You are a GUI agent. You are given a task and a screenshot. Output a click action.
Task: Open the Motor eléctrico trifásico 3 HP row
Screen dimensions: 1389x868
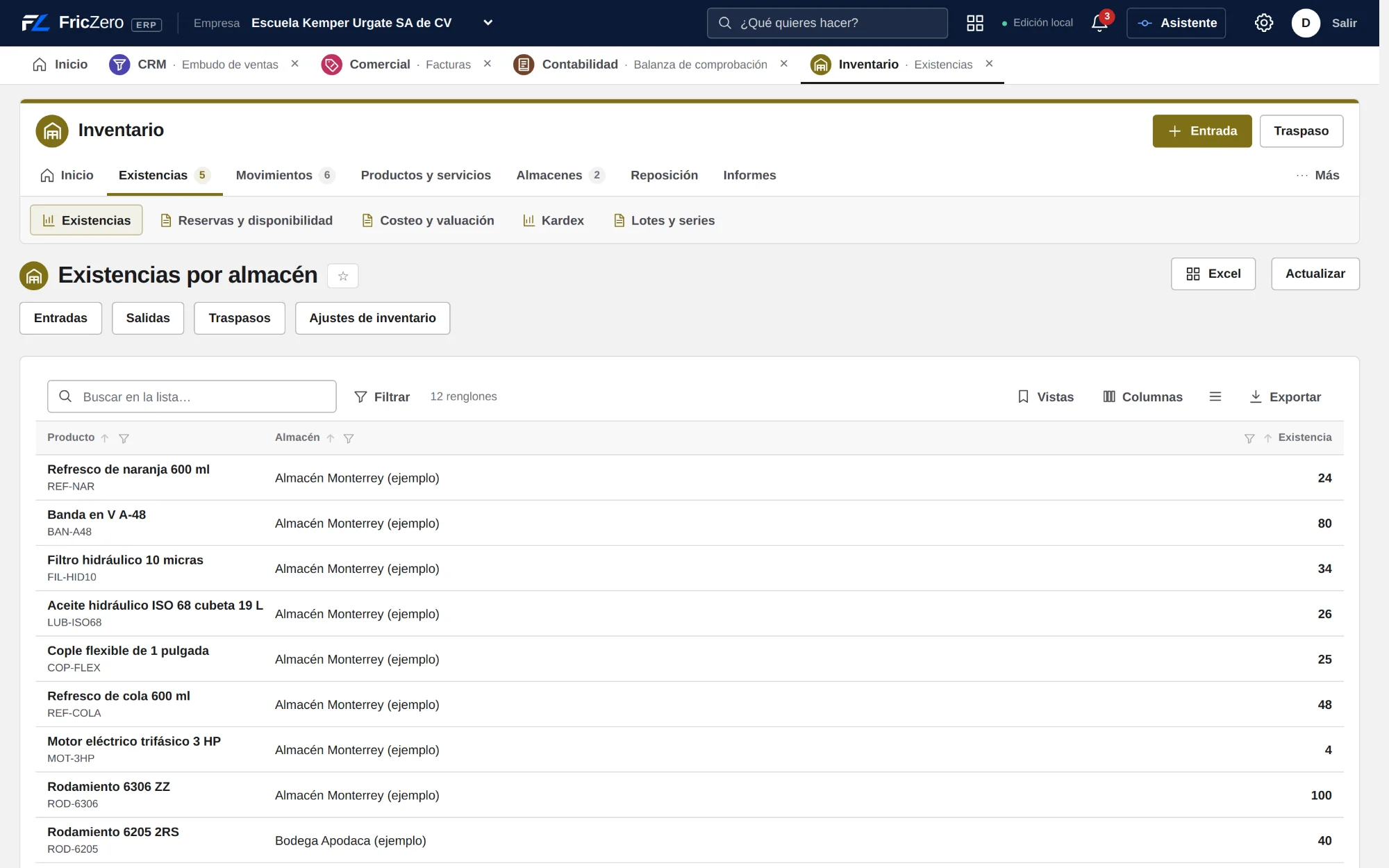690,750
